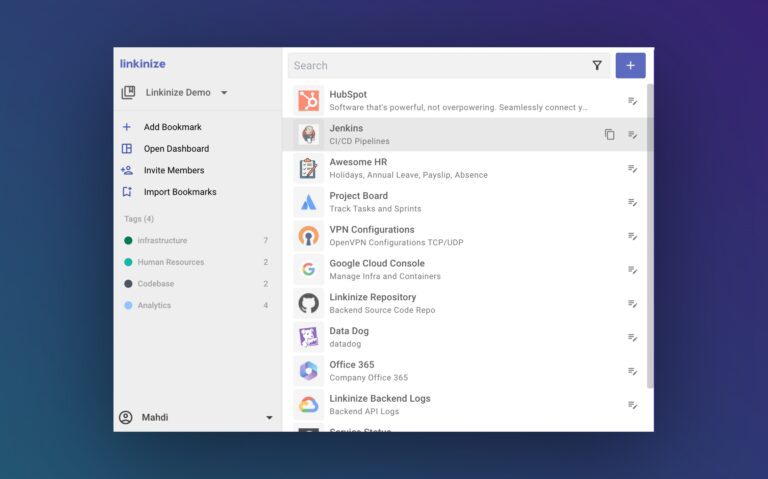Click the dark green infrastructure tag dot
The image size is (768, 479).
coord(128,240)
